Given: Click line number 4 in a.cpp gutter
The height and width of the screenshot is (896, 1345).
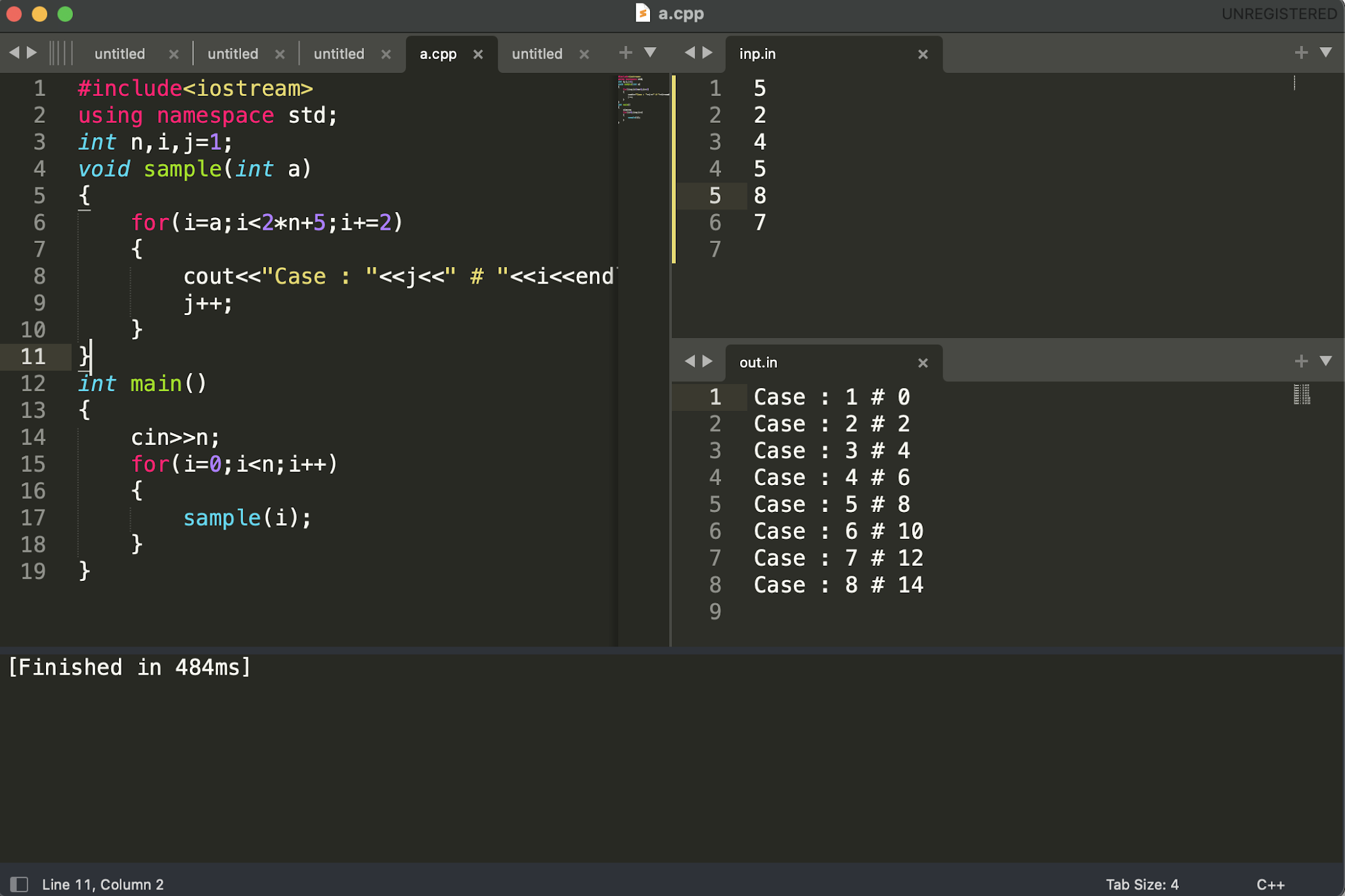Looking at the screenshot, I should pyautogui.click(x=39, y=169).
